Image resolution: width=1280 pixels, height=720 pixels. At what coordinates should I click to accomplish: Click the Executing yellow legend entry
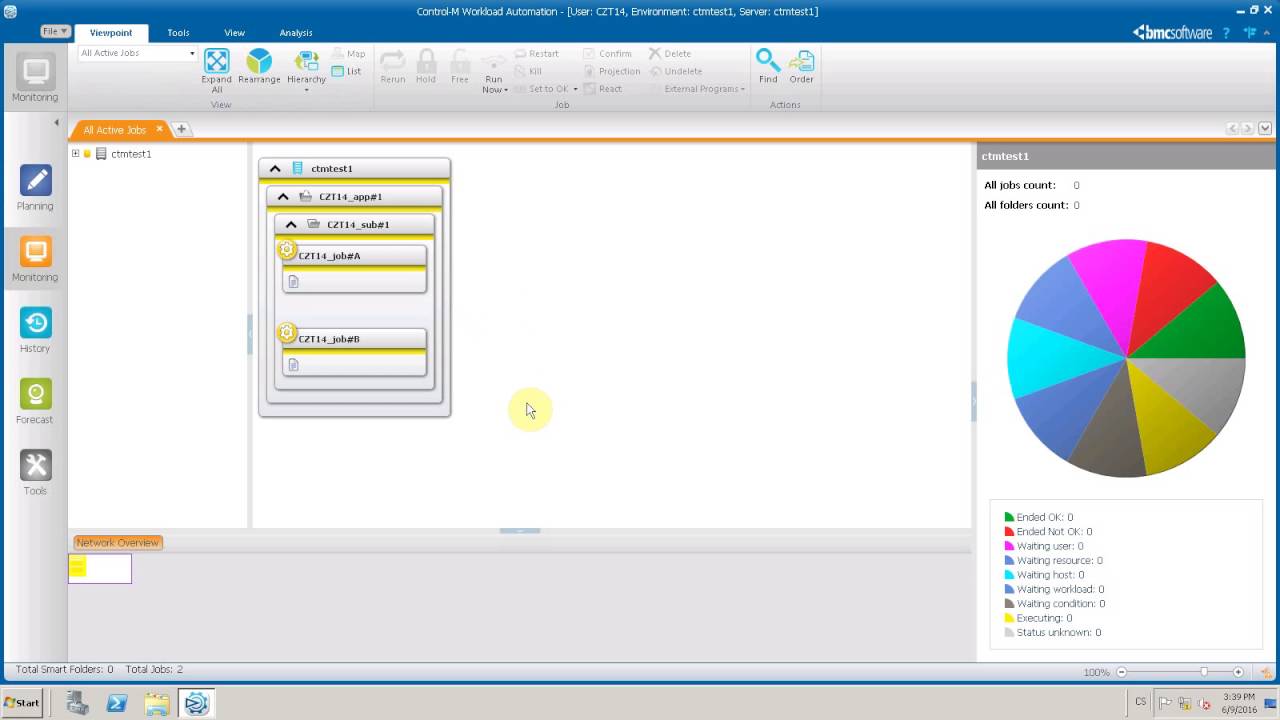tap(1038, 618)
